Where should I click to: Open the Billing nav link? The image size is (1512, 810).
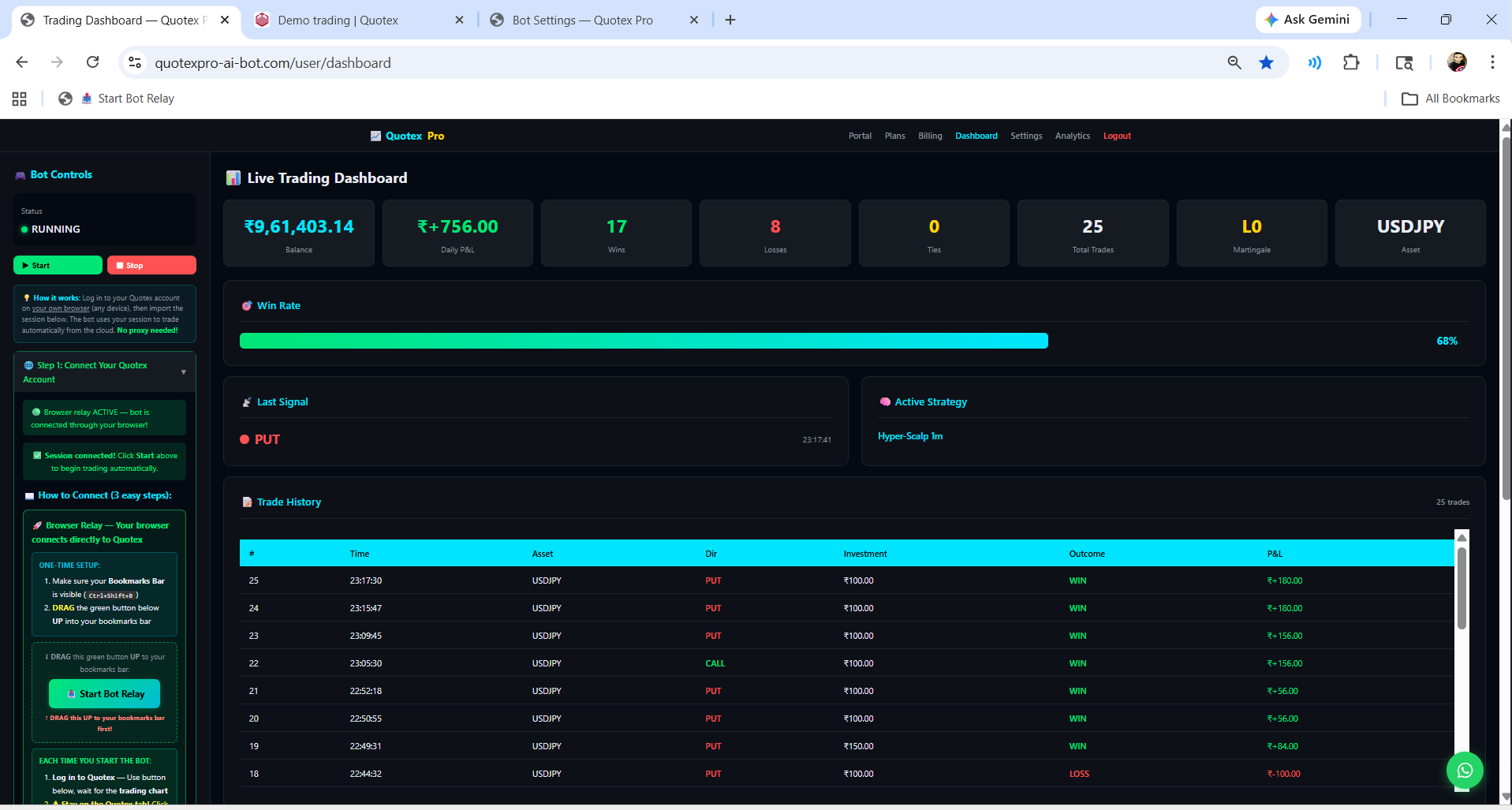click(x=930, y=136)
